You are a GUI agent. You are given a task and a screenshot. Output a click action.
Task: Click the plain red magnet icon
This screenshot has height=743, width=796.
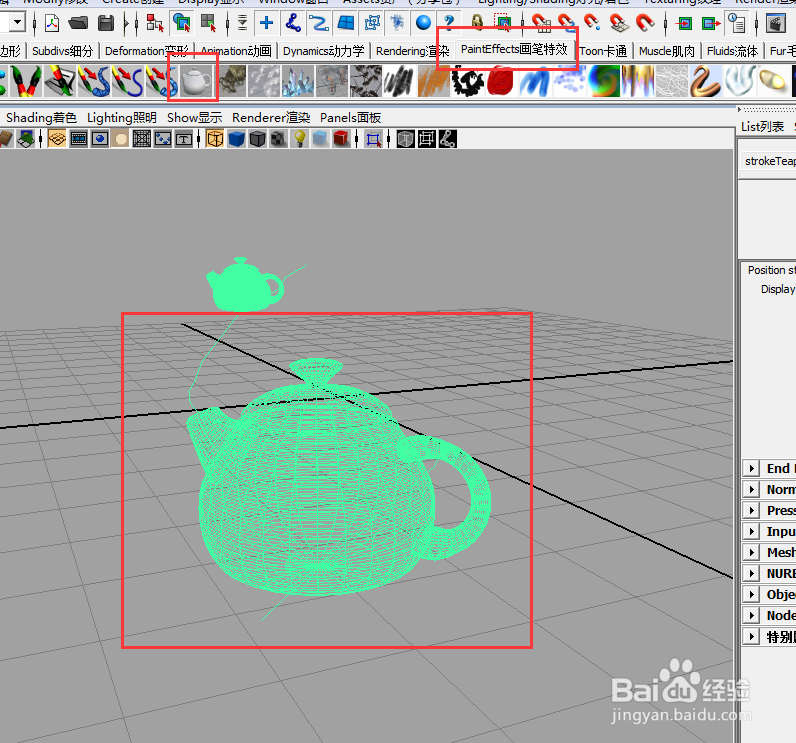[x=645, y=23]
